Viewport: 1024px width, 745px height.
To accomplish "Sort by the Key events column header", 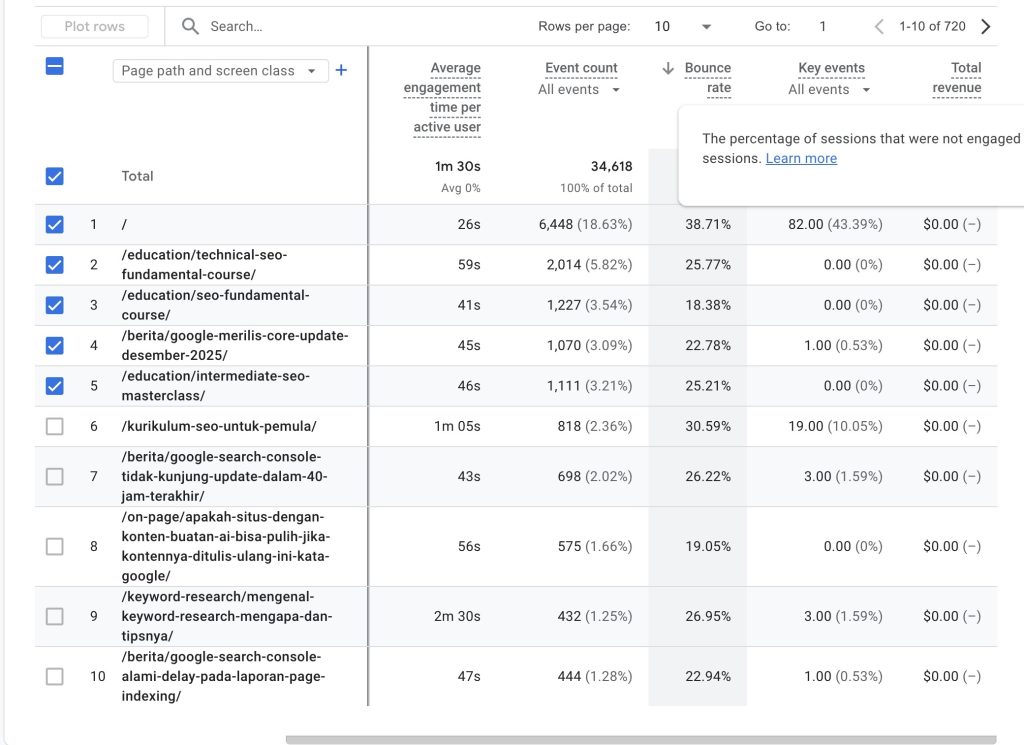I will 831,68.
